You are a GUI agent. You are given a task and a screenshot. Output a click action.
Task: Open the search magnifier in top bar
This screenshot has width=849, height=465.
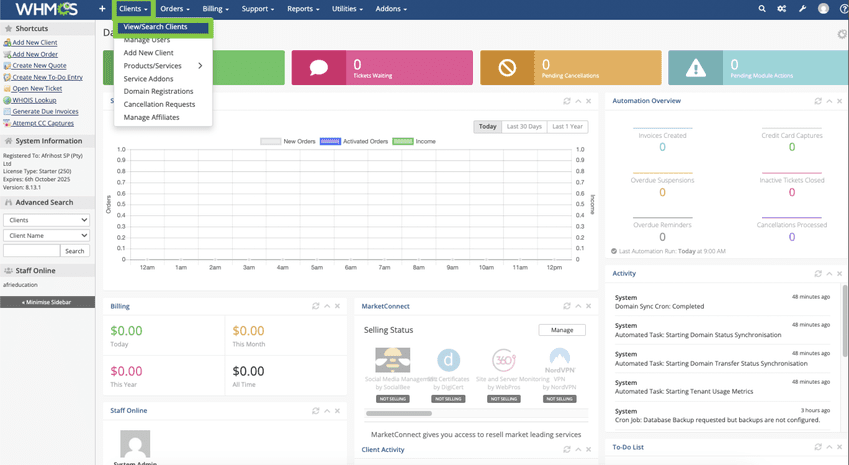pyautogui.click(x=762, y=9)
